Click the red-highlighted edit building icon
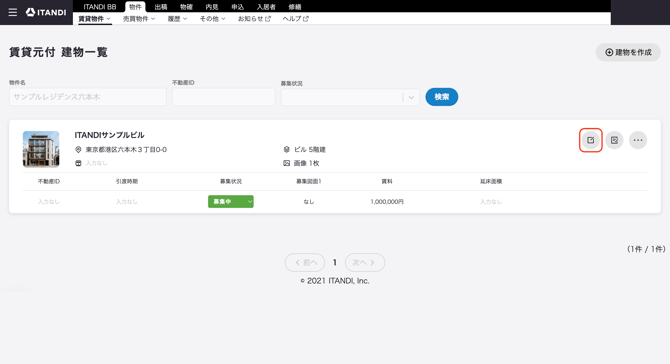 pyautogui.click(x=591, y=140)
